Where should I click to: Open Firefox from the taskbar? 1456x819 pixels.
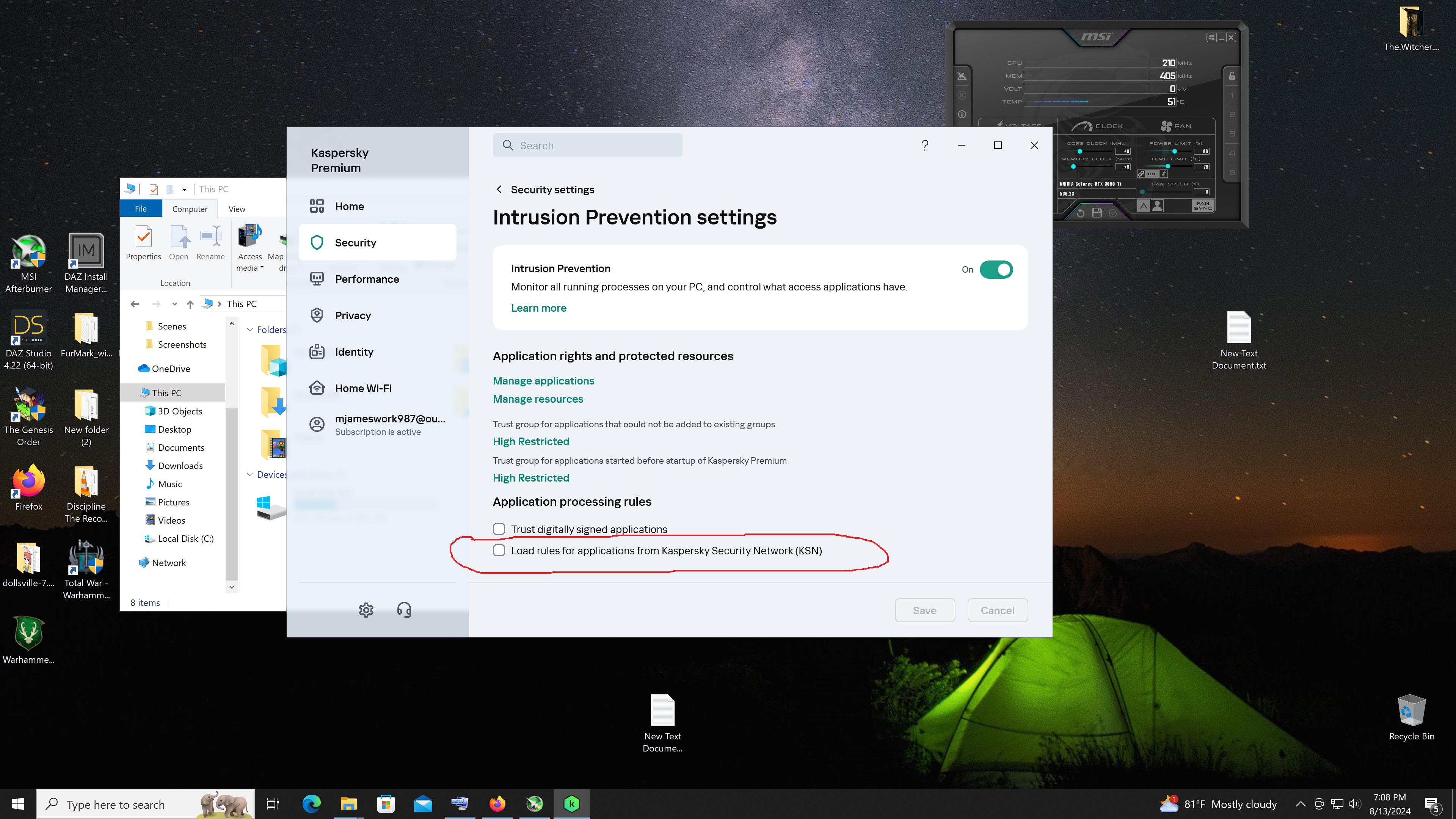(497, 804)
